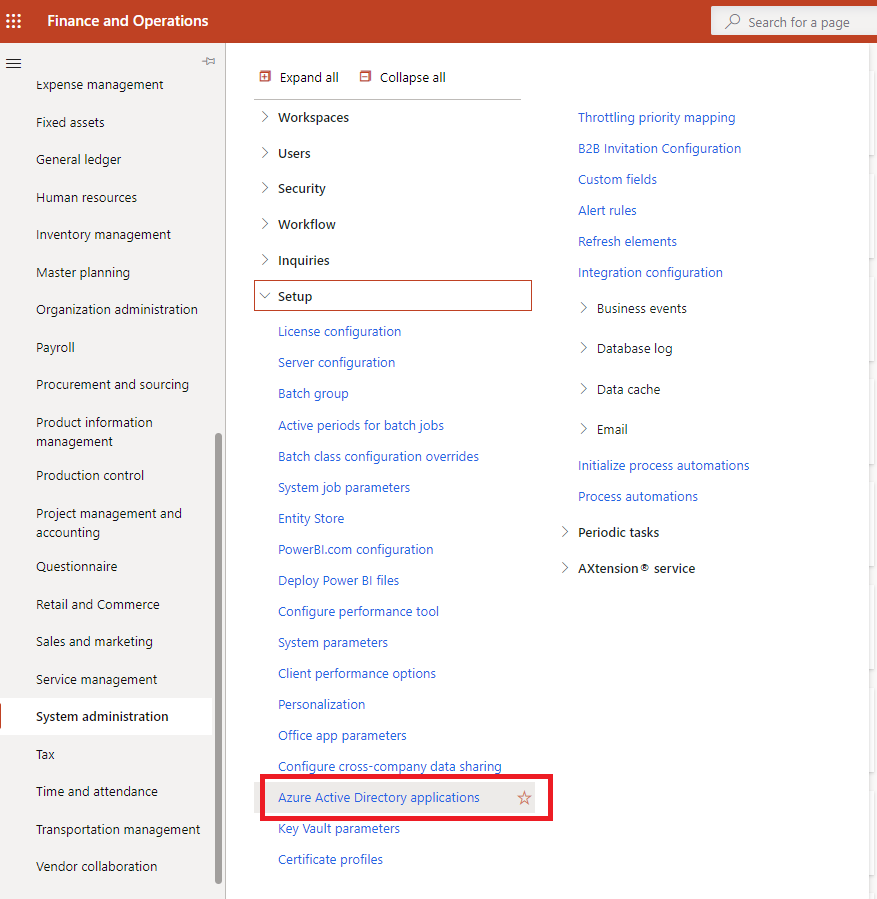Open Alert rules page
The image size is (877, 899).
pyautogui.click(x=607, y=210)
